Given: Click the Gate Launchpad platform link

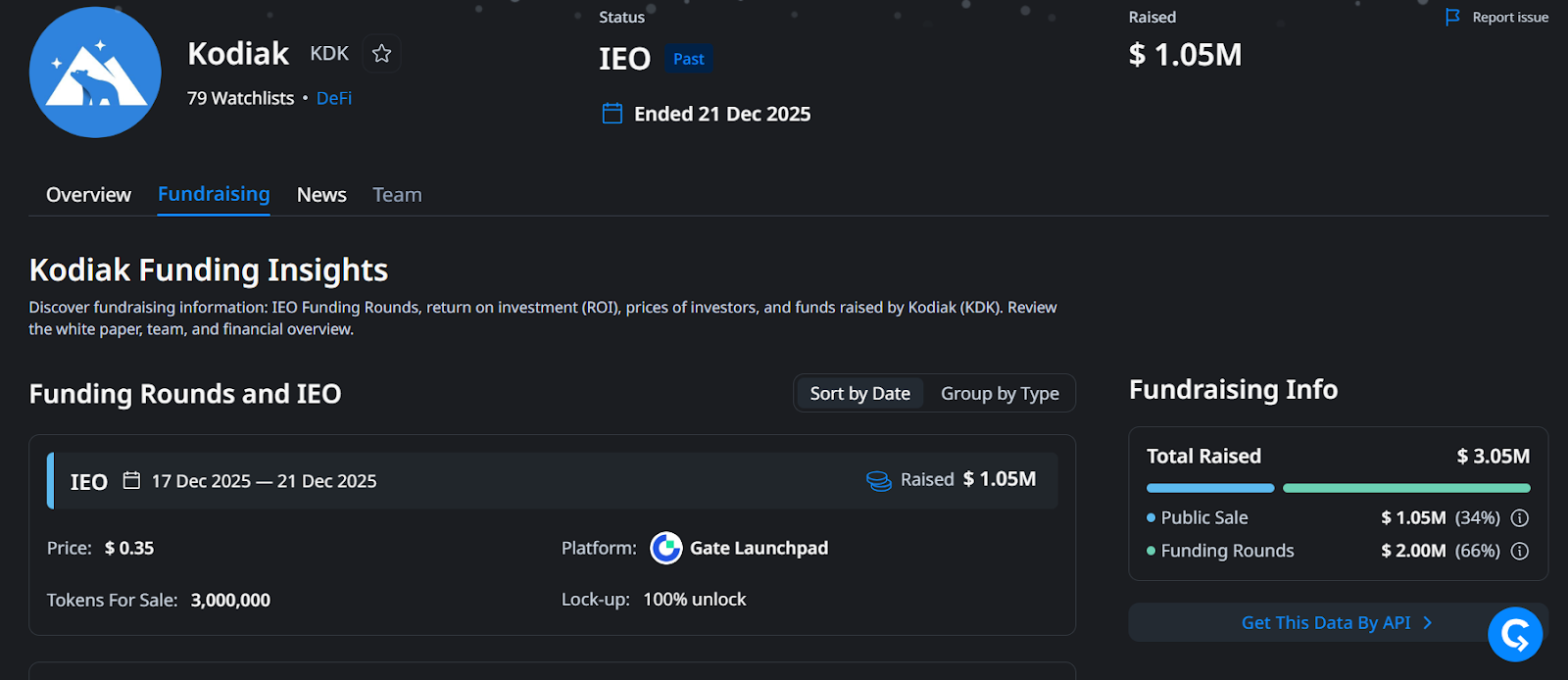Looking at the screenshot, I should (759, 548).
